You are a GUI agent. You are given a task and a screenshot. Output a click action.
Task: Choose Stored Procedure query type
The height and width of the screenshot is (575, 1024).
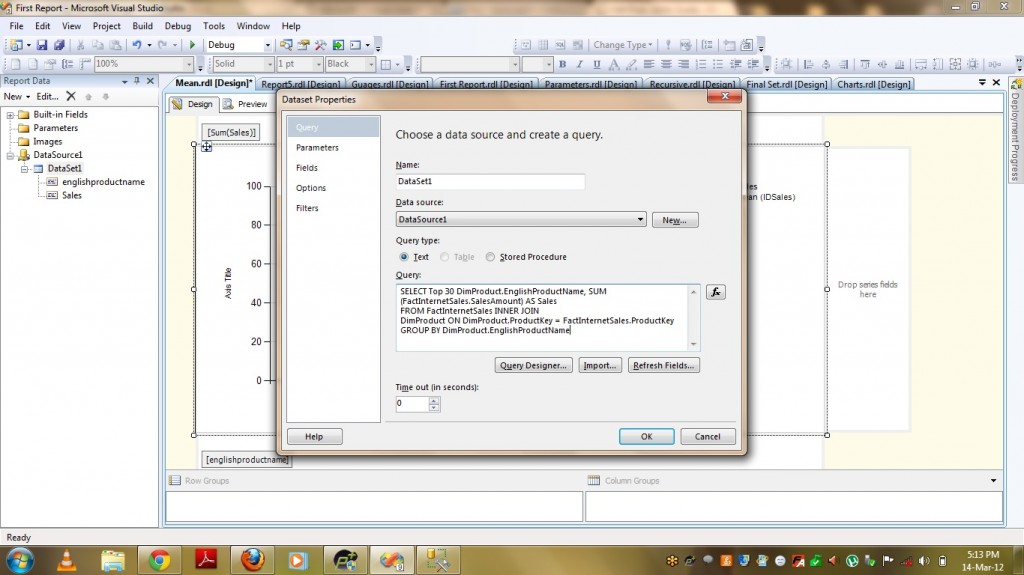click(x=490, y=257)
